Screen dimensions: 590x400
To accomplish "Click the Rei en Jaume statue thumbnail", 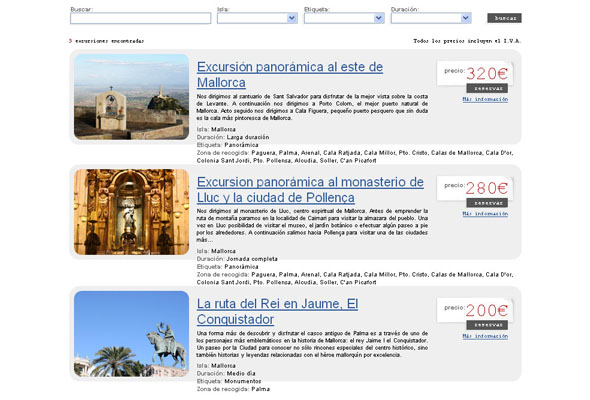I will pos(131,334).
